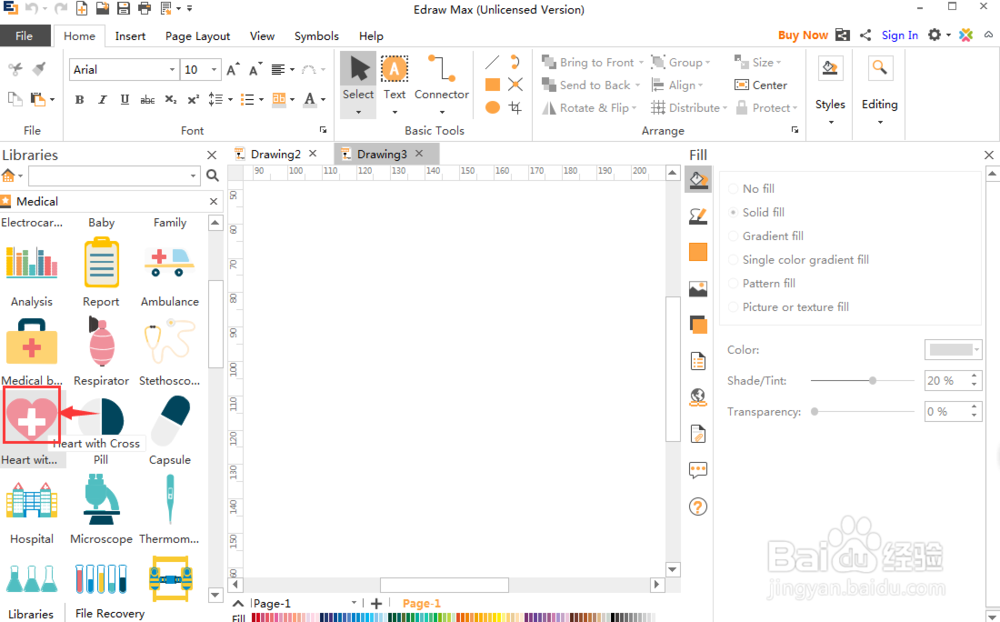Close the Medical library section
Screen dimensions: 1000x622
pyautogui.click(x=214, y=202)
